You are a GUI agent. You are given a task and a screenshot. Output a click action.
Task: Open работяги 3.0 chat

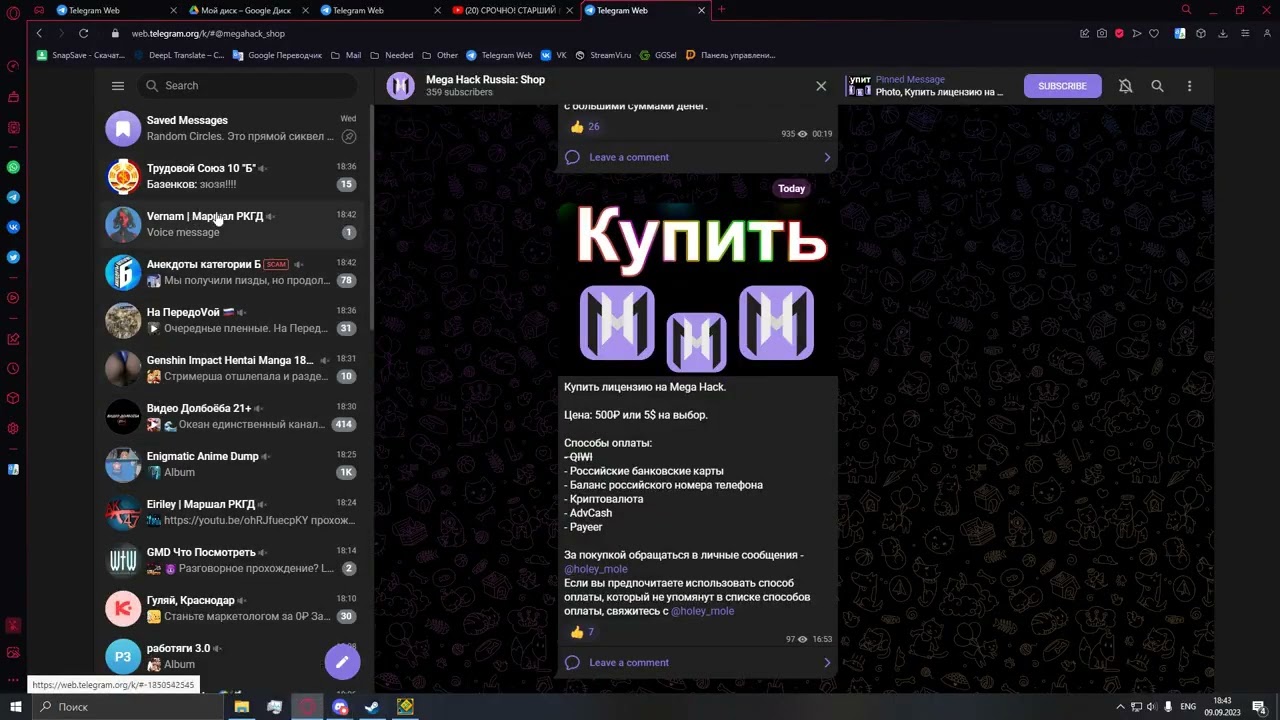233,656
